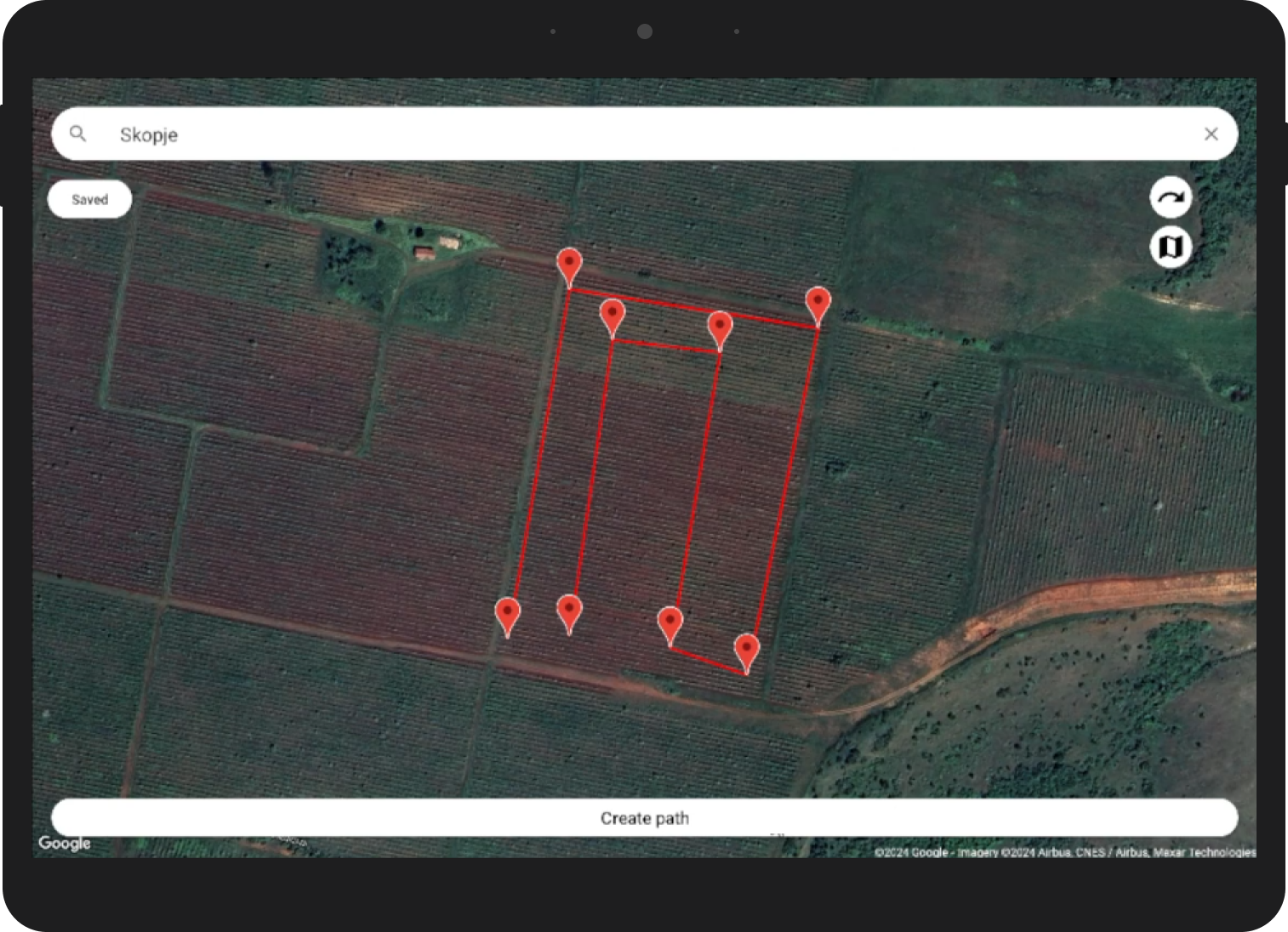Click the search magnifier icon
The image size is (1288, 932).
point(77,134)
